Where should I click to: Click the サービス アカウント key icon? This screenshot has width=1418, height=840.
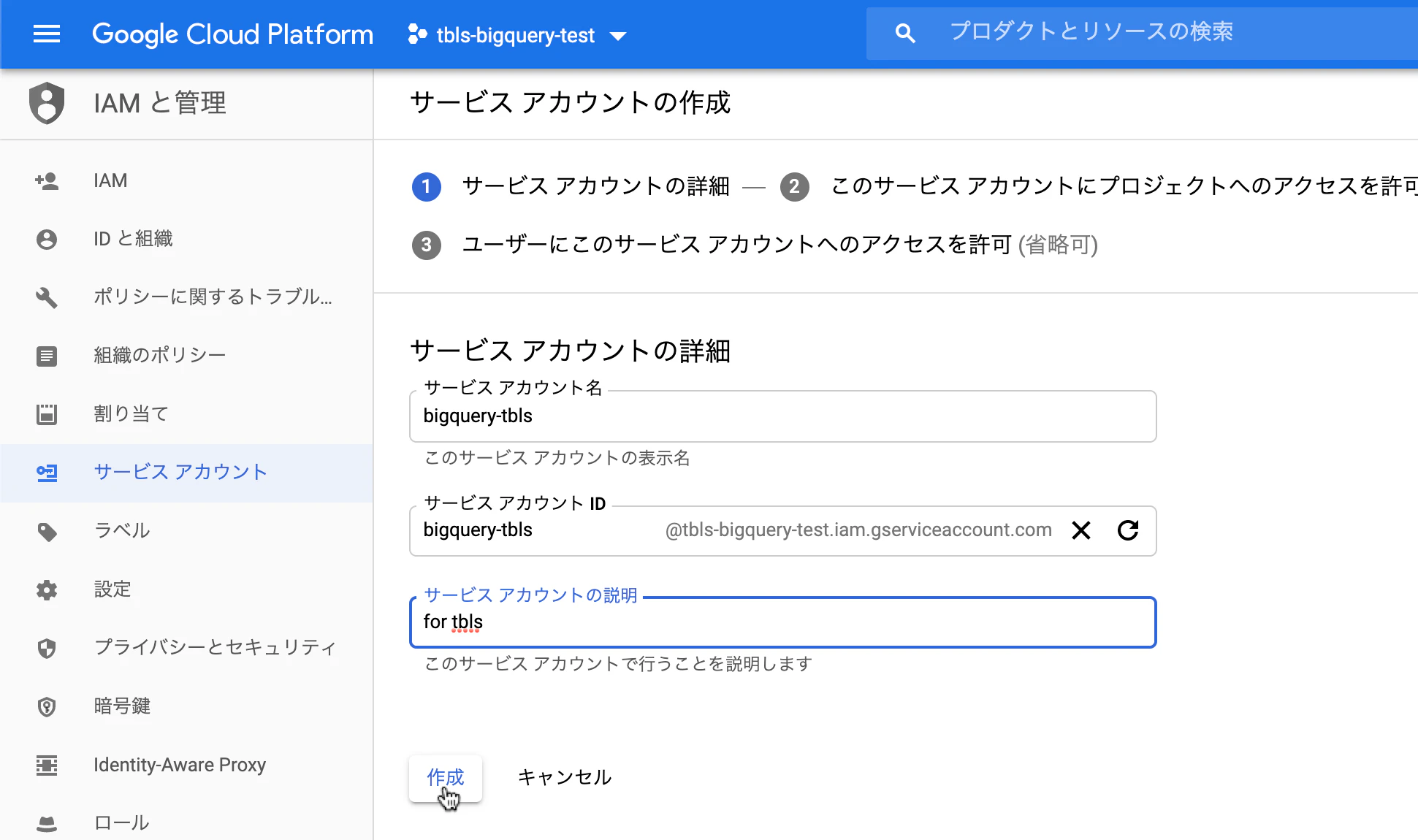(47, 473)
